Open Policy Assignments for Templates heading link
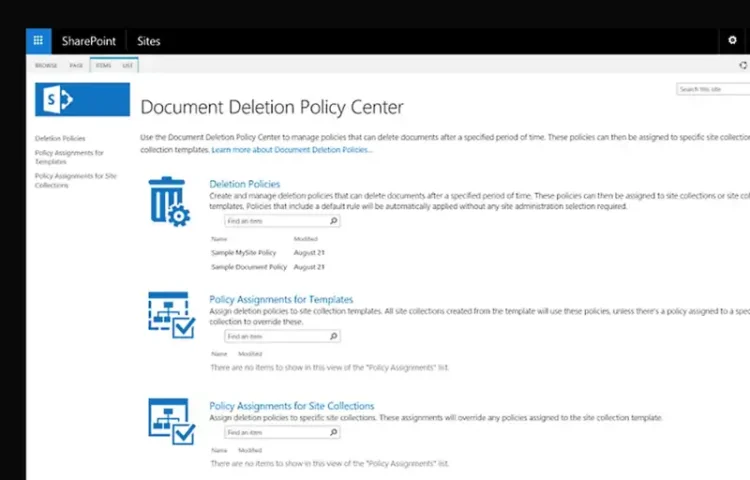 [281, 299]
